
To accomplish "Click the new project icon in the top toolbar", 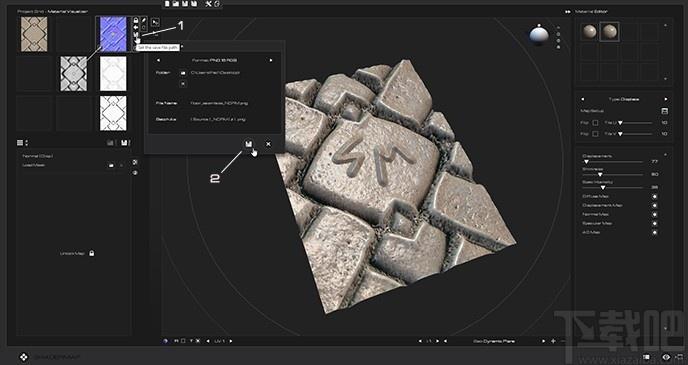I will [x=167, y=4].
